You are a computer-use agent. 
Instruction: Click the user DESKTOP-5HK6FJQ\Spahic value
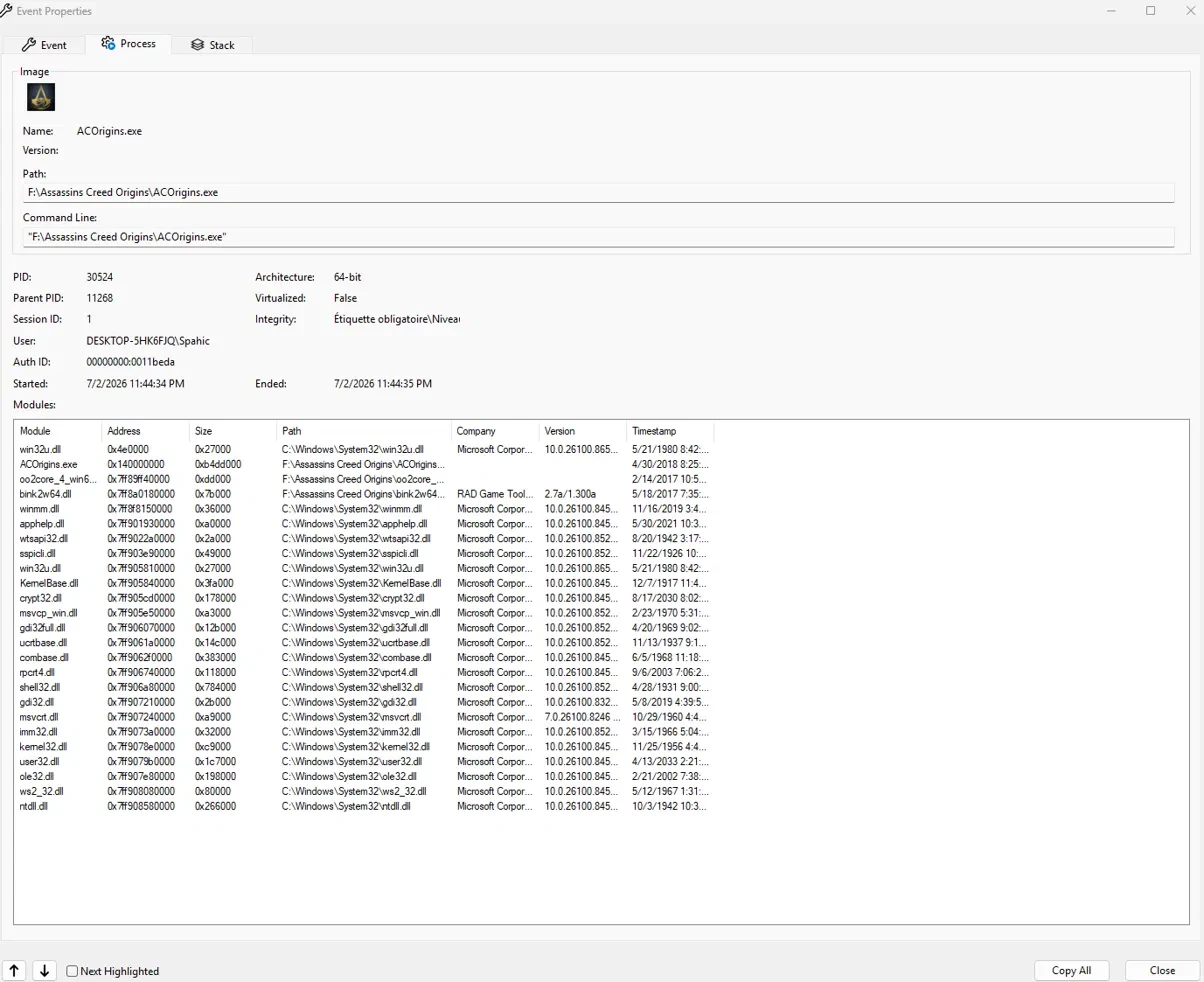click(148, 341)
